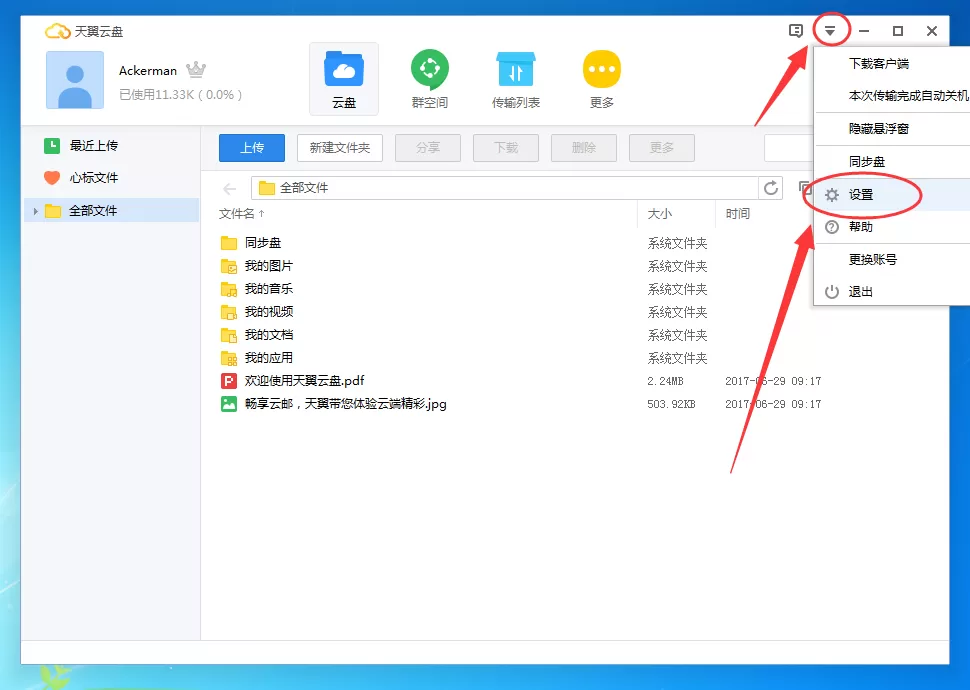Click the 我的图片 folder name
970x690 pixels.
click(268, 266)
